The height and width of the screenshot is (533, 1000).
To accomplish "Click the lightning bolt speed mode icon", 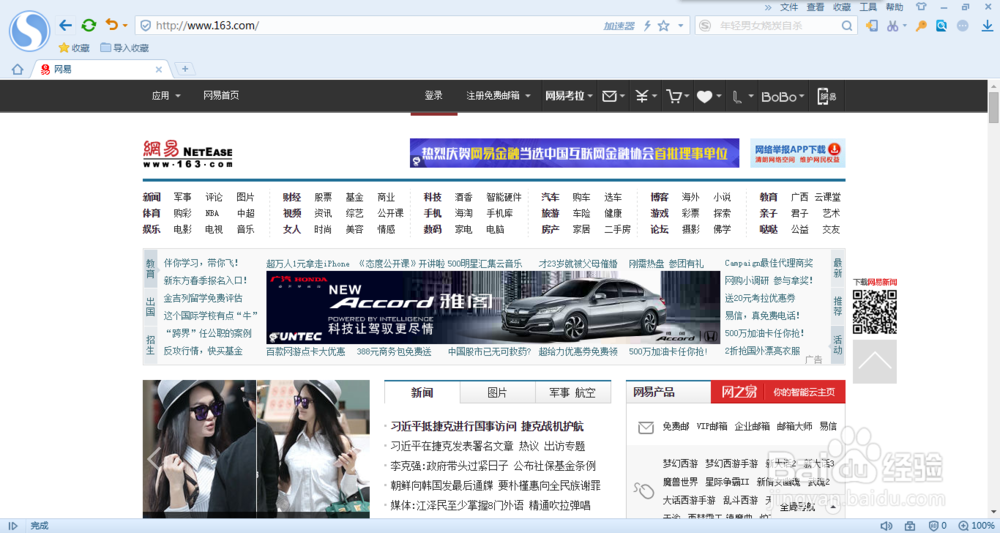I will click(x=647, y=26).
